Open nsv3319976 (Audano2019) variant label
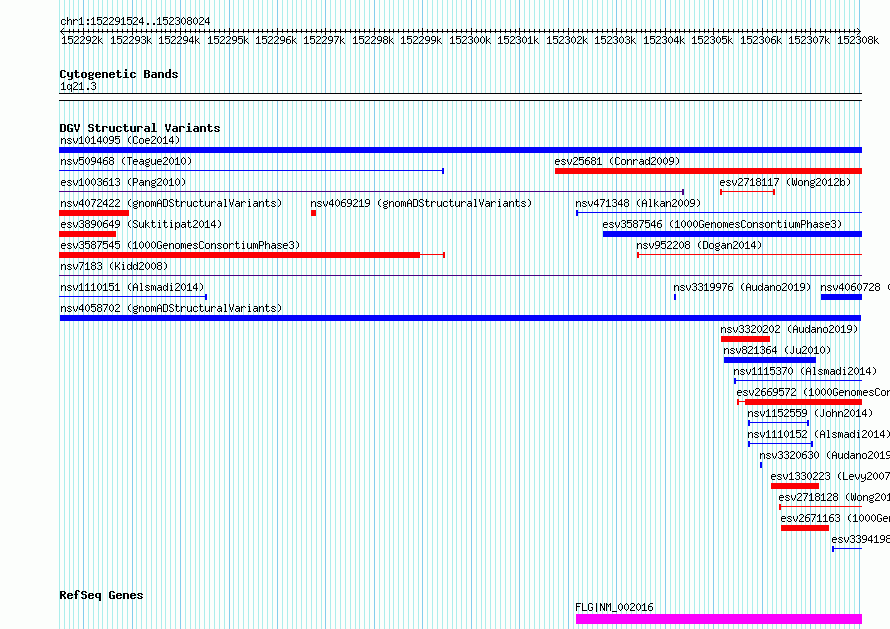 tap(742, 287)
